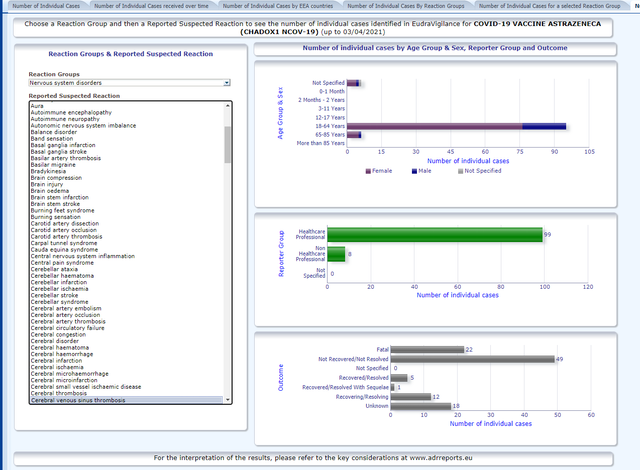Select Brain injury reaction

(47, 184)
